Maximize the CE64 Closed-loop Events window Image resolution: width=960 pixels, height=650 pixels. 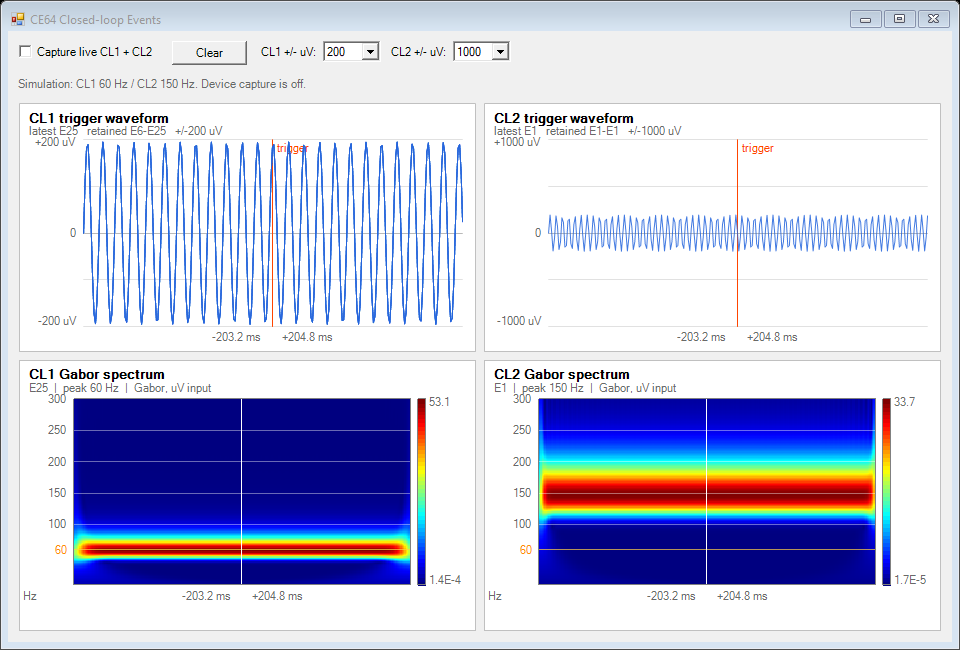(x=899, y=19)
